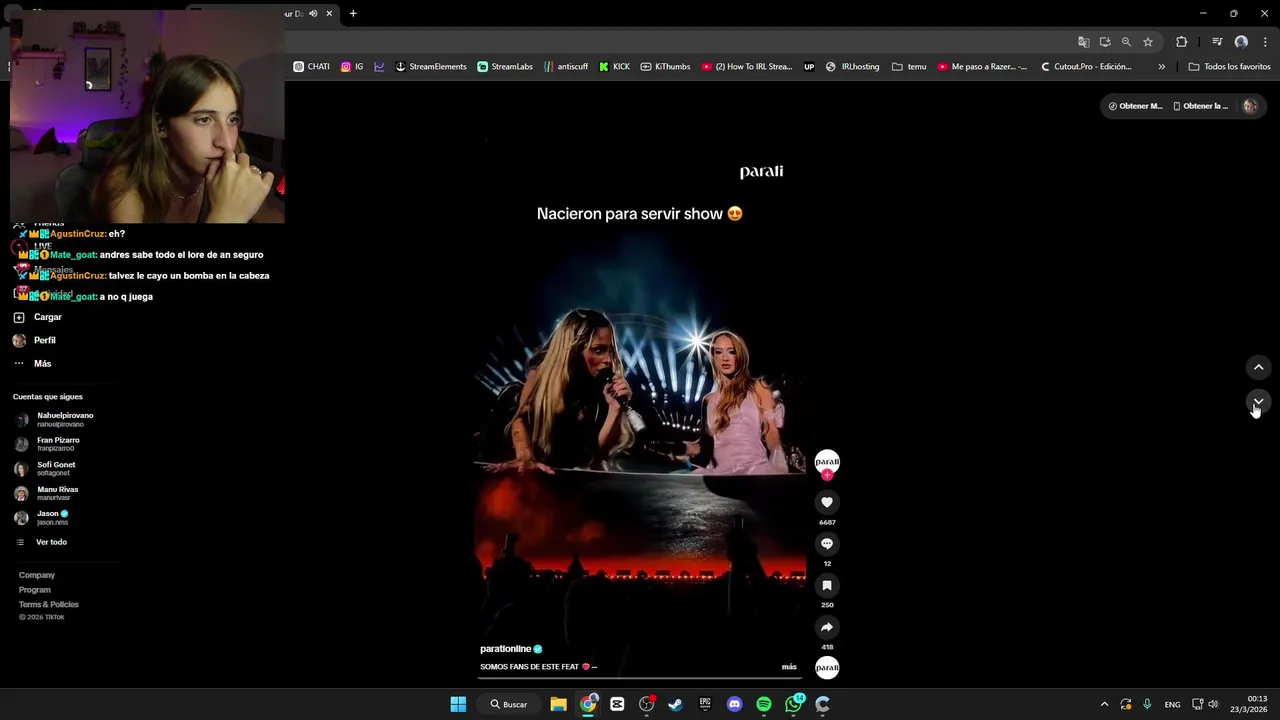Bookmark this page with the star icon
Screen dimensions: 1280x720
(x=1148, y=42)
